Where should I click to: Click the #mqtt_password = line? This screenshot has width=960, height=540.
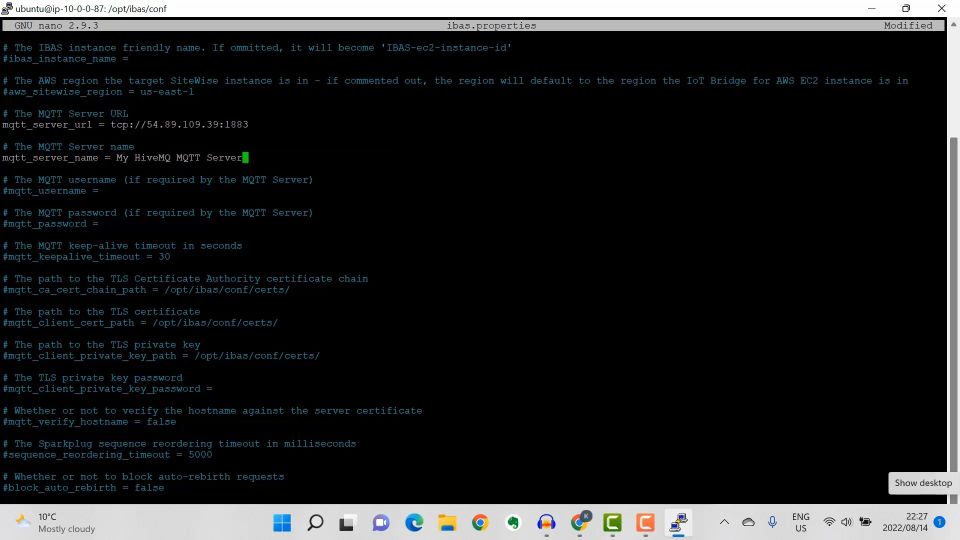[50, 224]
